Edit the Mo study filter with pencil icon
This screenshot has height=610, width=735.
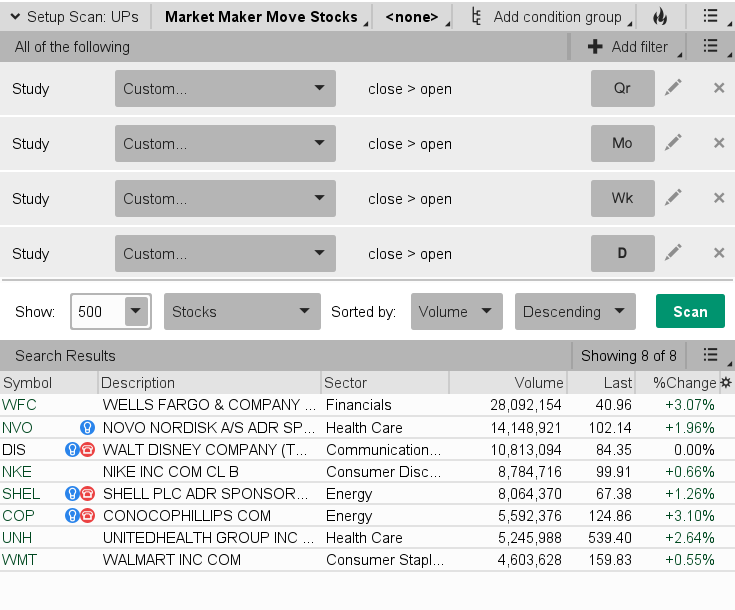[x=673, y=143]
